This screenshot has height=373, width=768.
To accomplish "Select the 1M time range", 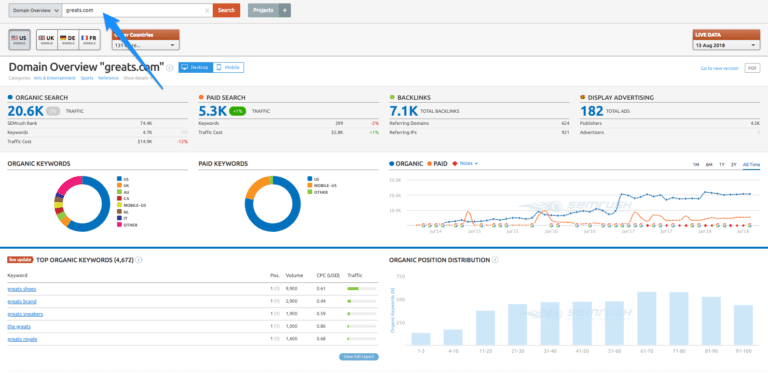I will [x=696, y=164].
